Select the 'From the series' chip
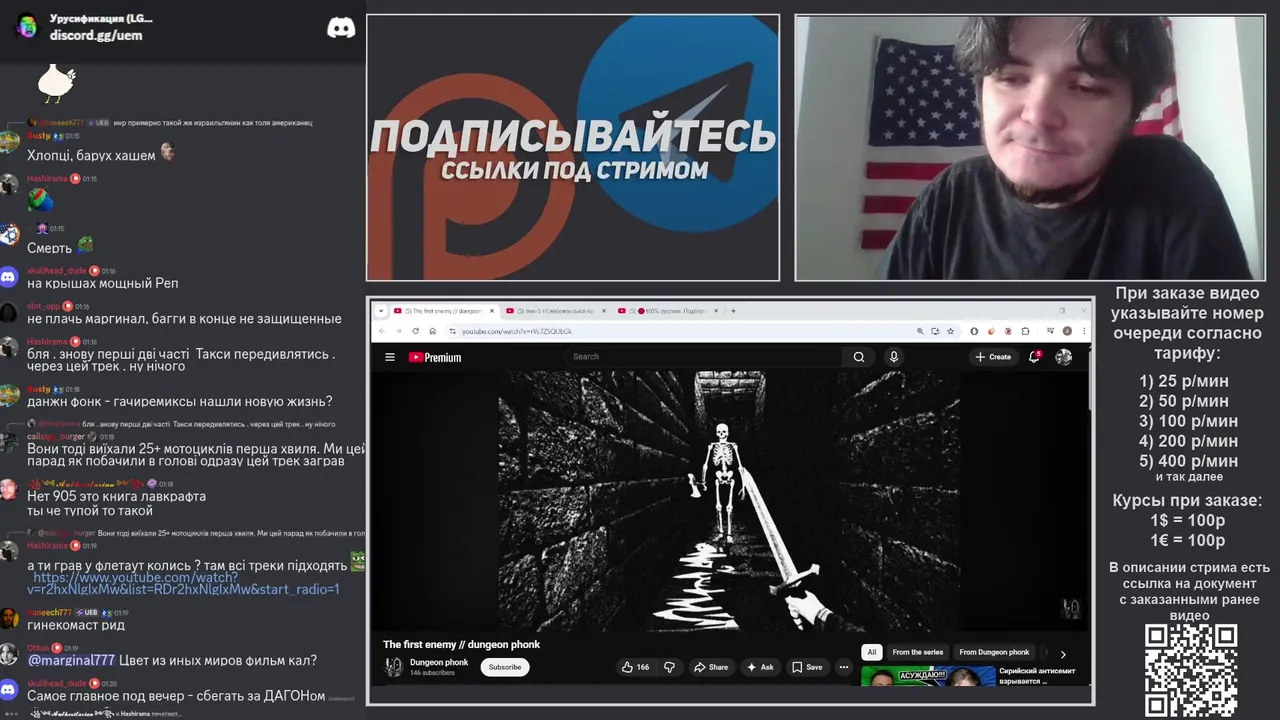Screen dimensions: 1280x720 tap(917, 652)
